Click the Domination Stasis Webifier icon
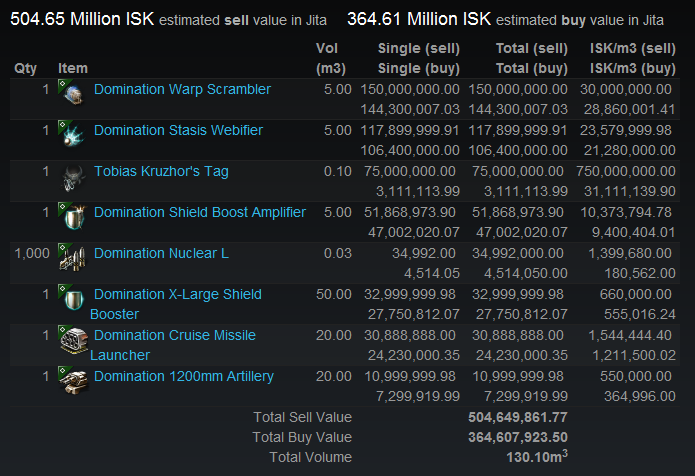This screenshot has width=695, height=476. [x=73, y=135]
